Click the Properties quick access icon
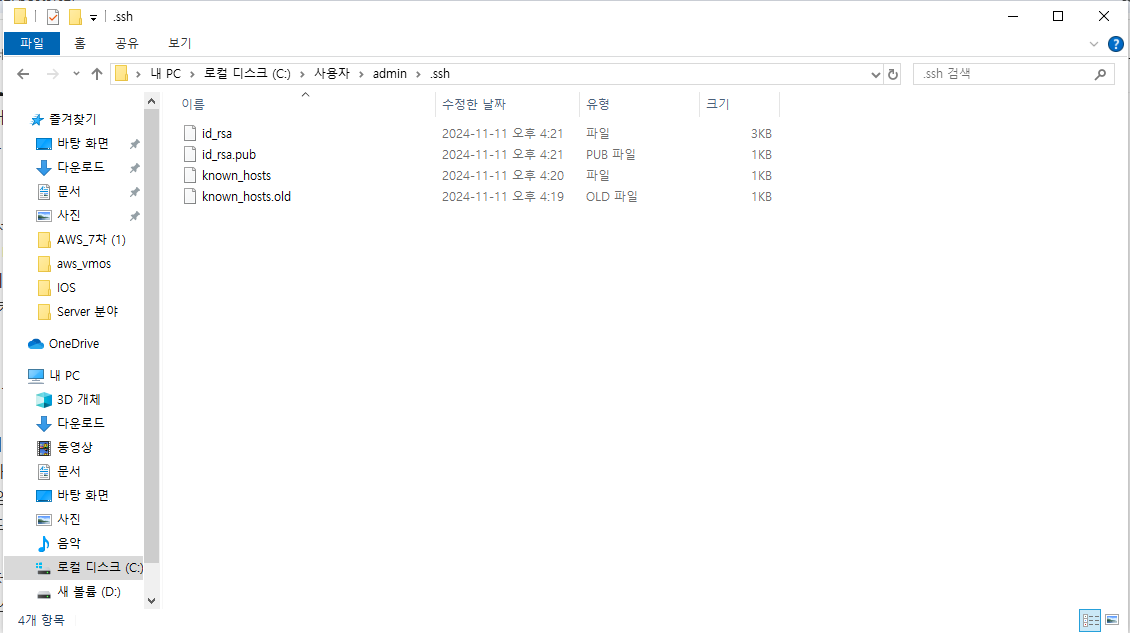The height and width of the screenshot is (633, 1130). [x=53, y=17]
